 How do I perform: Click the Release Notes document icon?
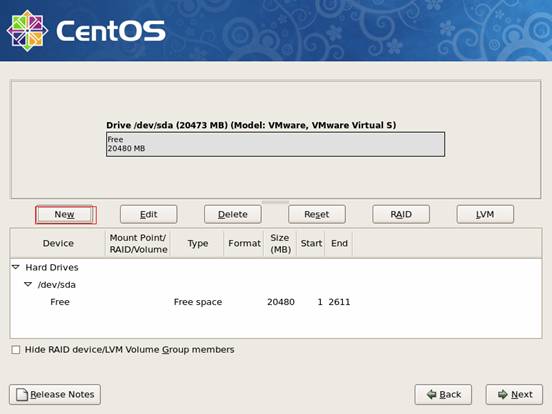click(x=22, y=394)
